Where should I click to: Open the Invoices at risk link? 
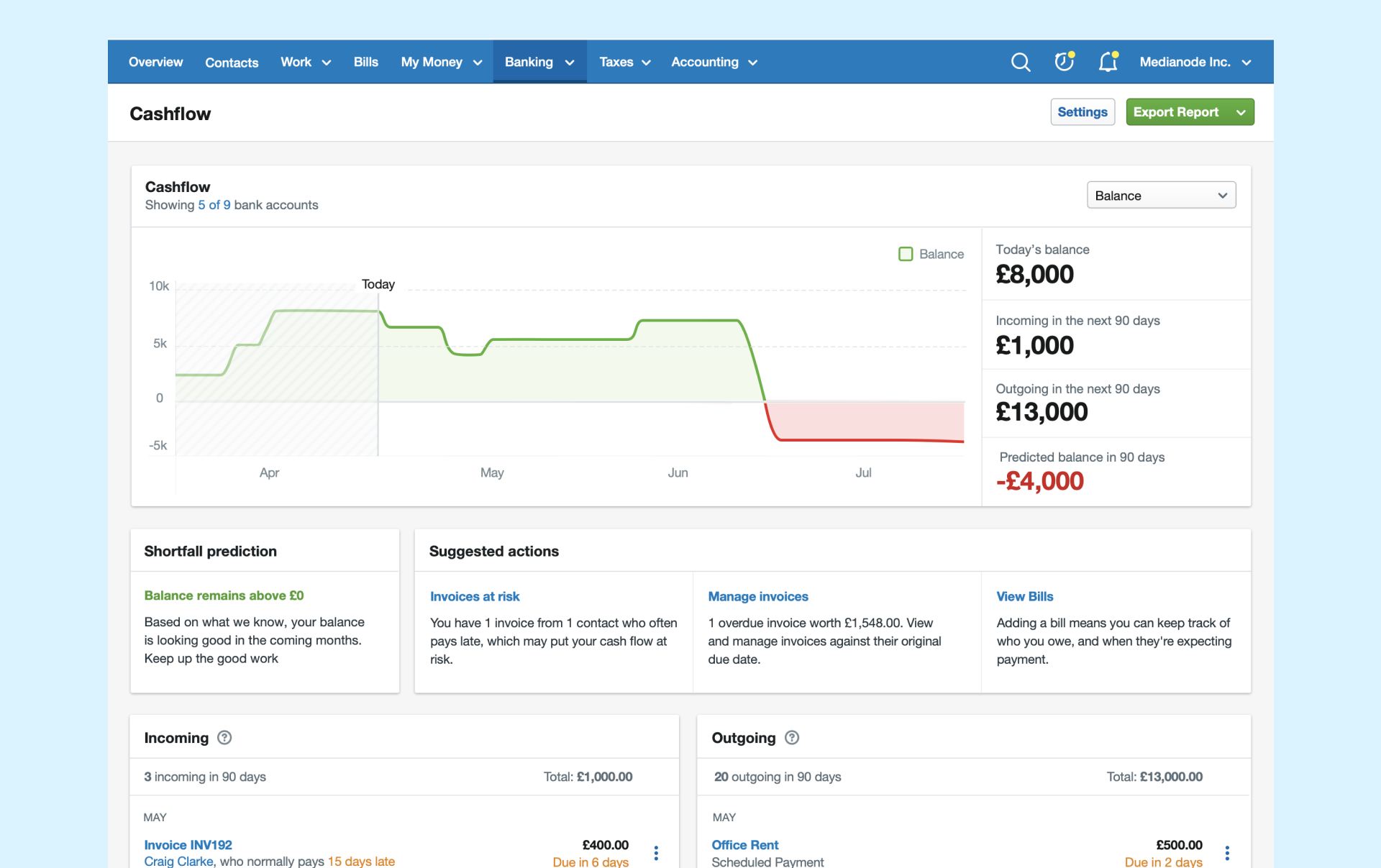click(475, 596)
